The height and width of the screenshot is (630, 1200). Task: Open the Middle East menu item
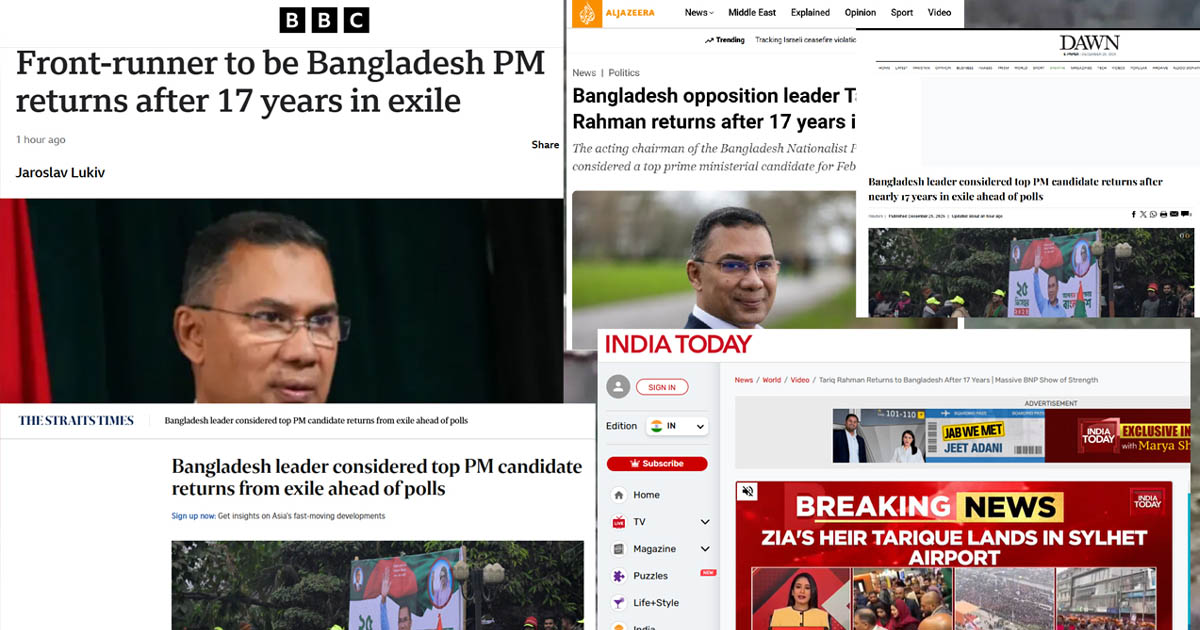click(752, 13)
